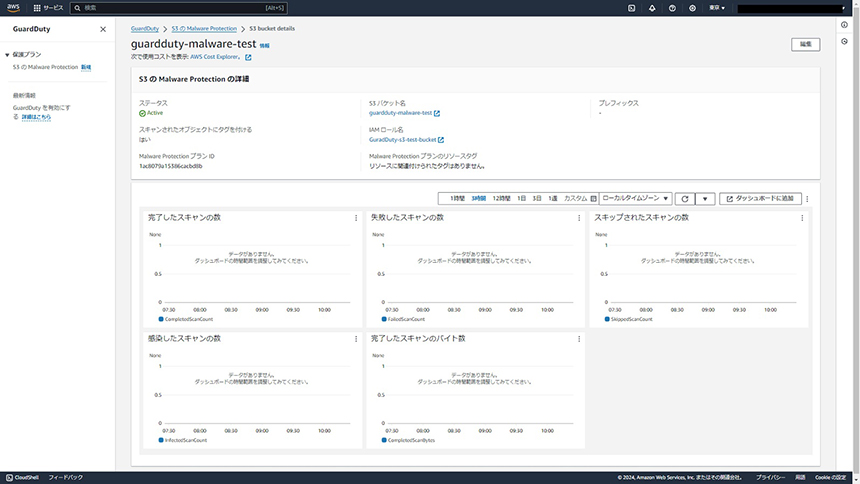This screenshot has height=484, width=860.
Task: Toggle the FailedScanCount legend entry
Action: (403, 319)
